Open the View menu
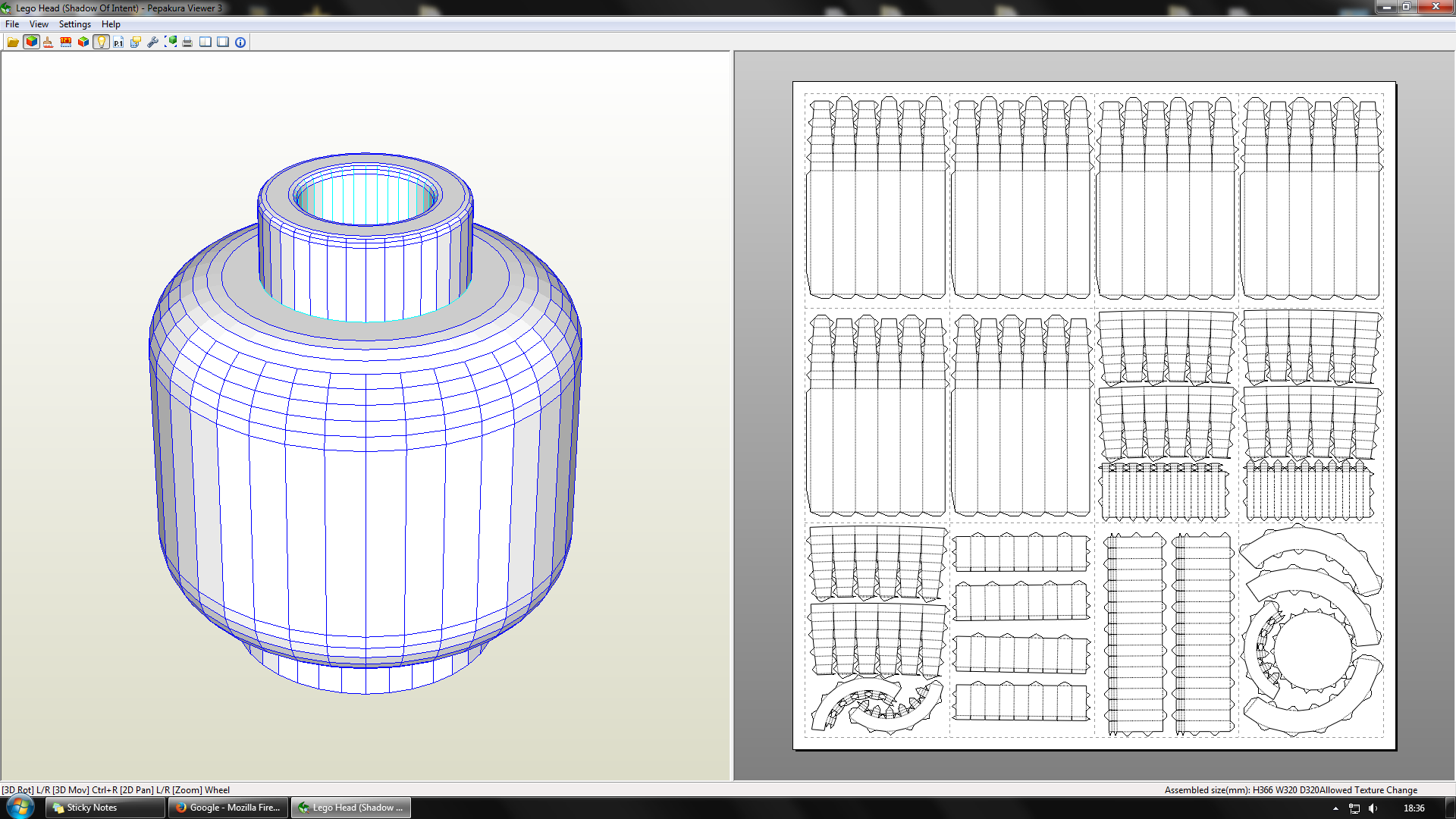 [x=39, y=24]
